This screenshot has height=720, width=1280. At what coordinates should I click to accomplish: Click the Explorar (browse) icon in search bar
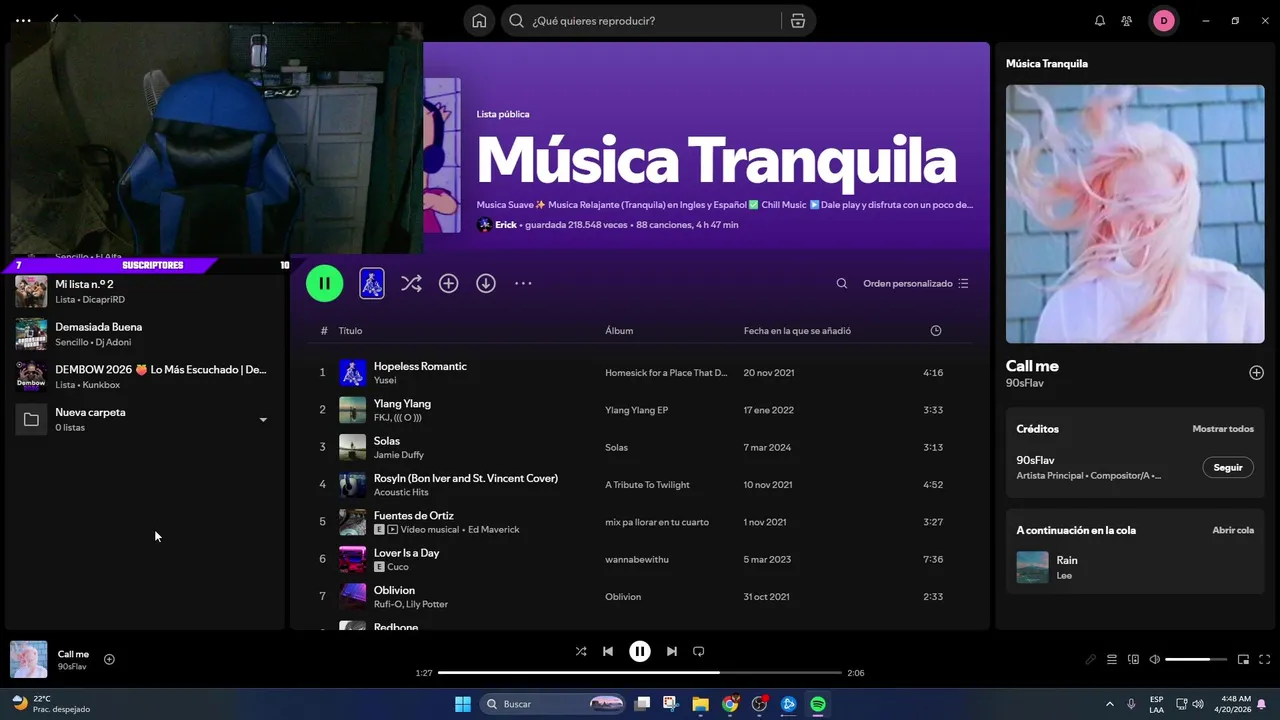797,21
